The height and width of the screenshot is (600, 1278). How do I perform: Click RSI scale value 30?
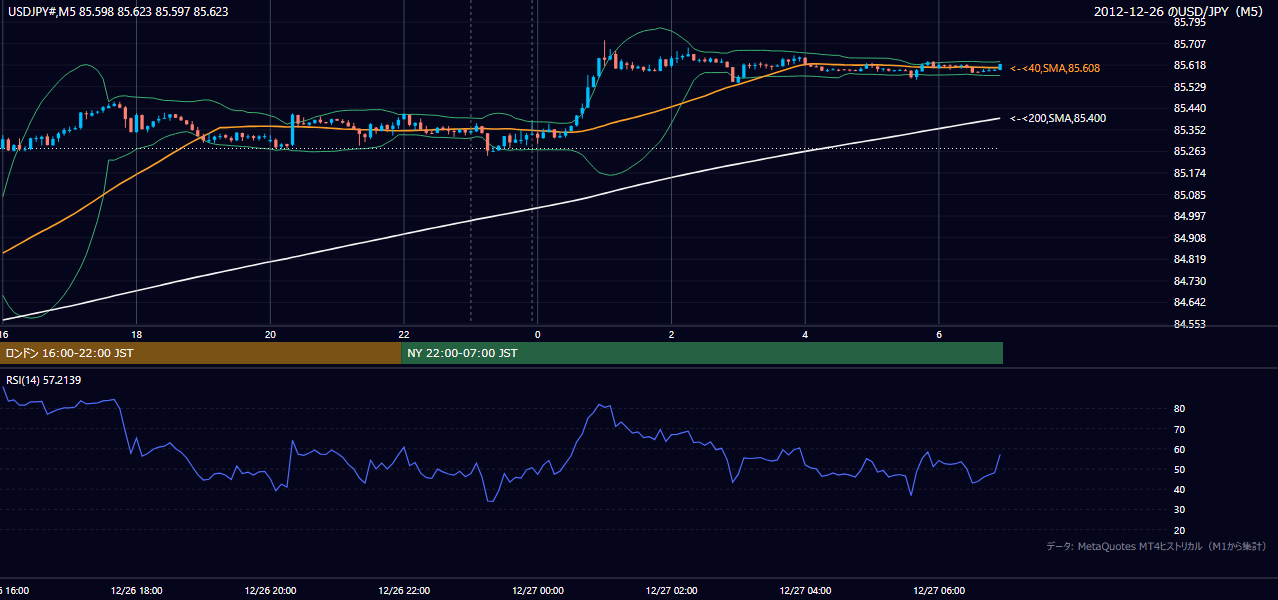1179,510
